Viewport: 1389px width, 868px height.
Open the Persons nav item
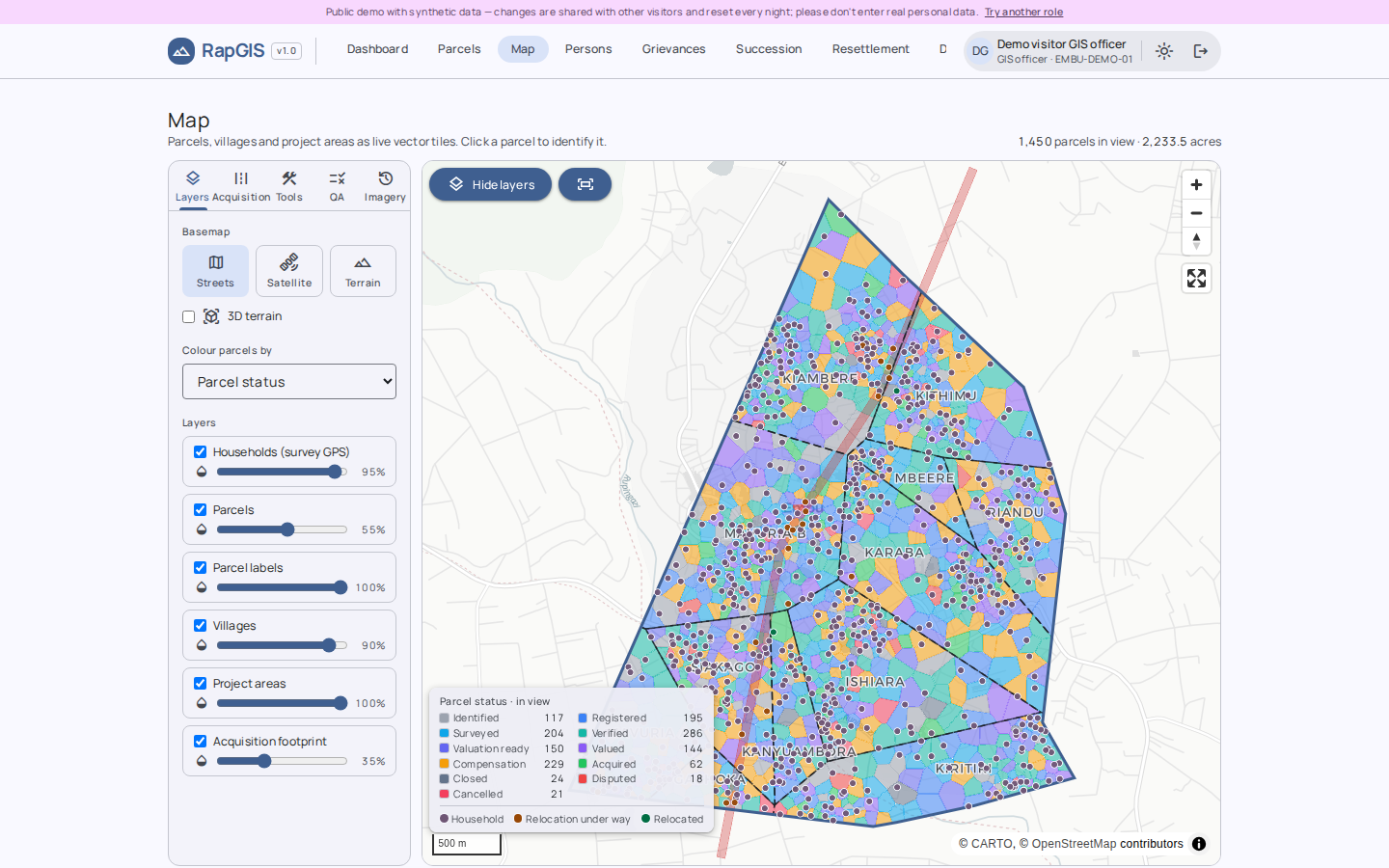click(588, 49)
